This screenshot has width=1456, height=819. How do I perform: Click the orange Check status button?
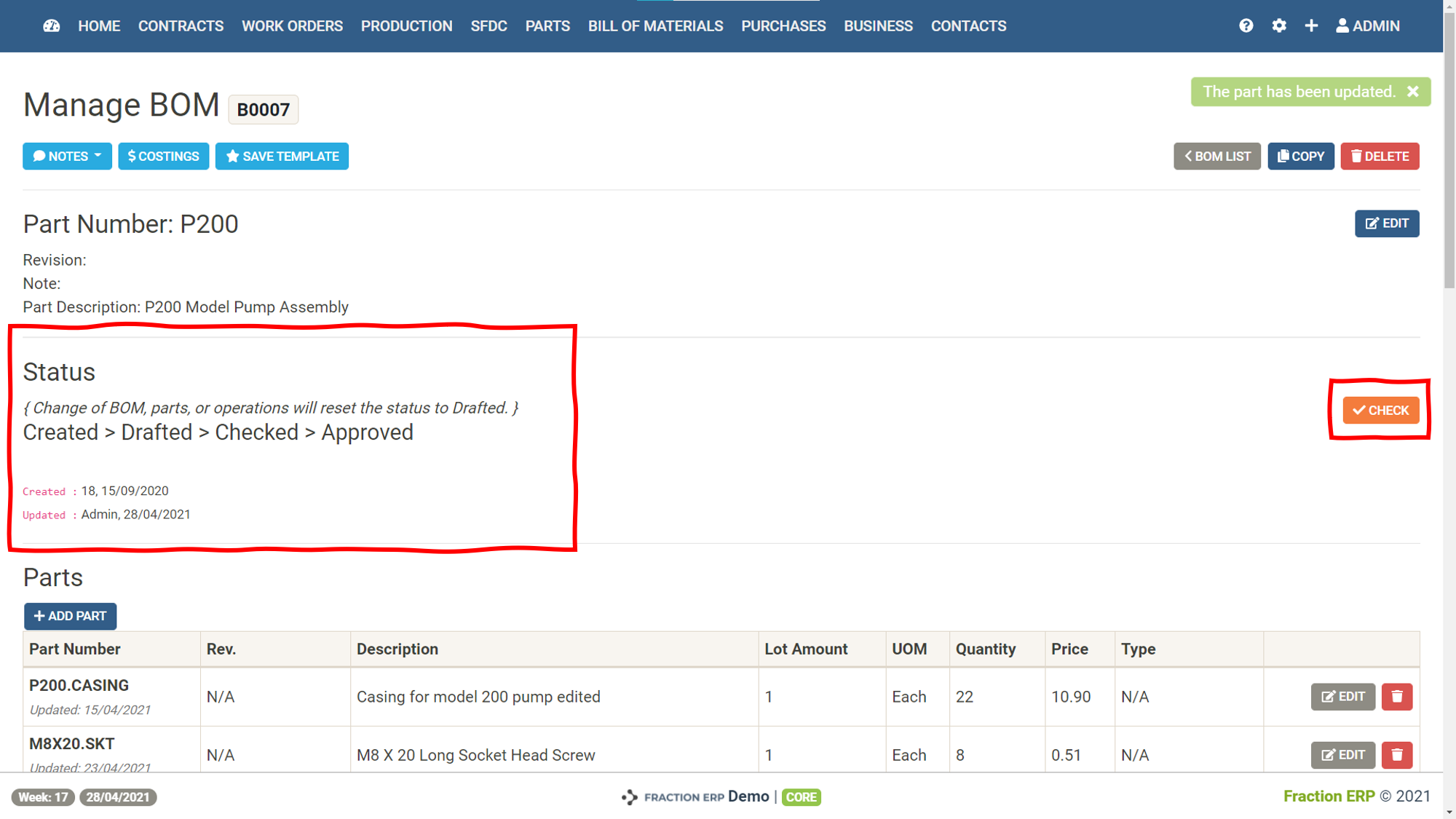[x=1380, y=411]
